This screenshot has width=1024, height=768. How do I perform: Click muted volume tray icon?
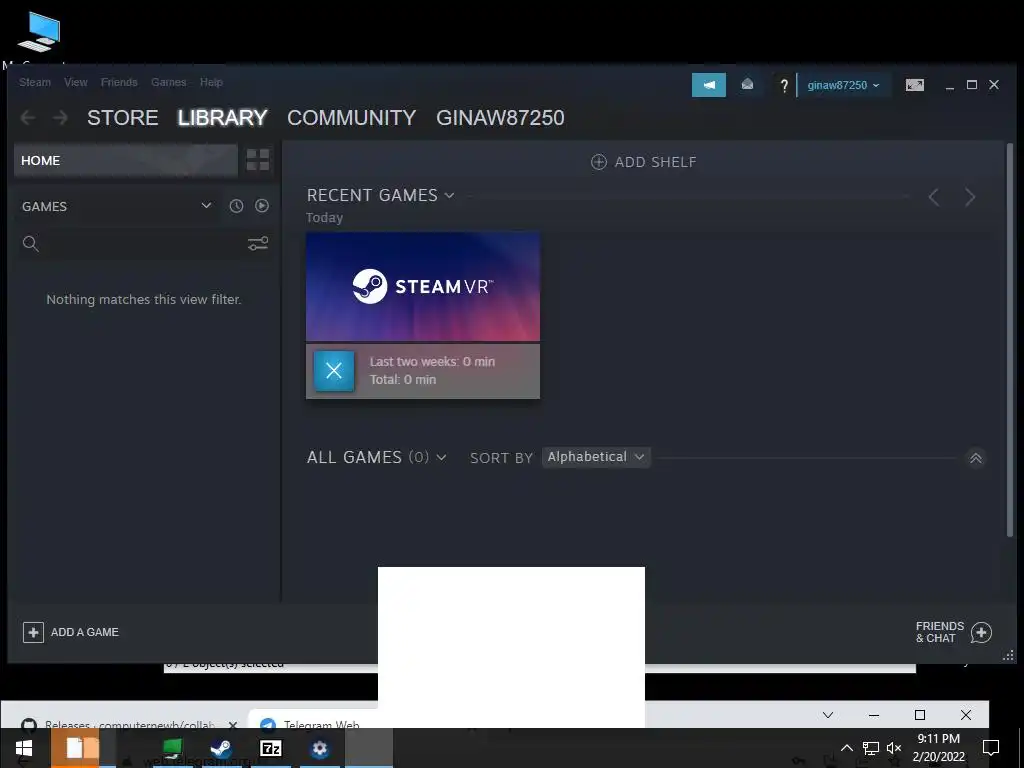pos(894,748)
